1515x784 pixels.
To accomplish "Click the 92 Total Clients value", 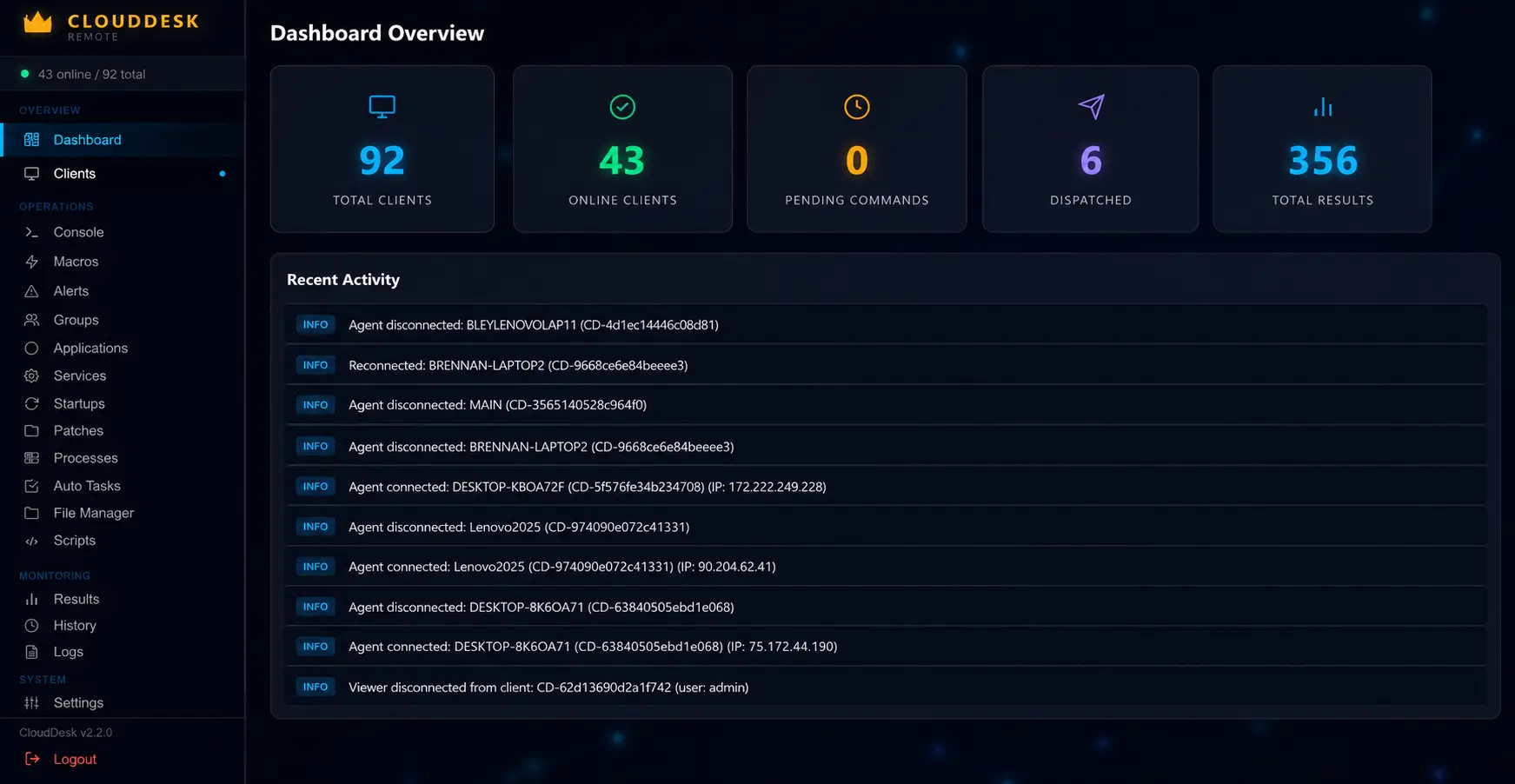I will click(x=382, y=160).
